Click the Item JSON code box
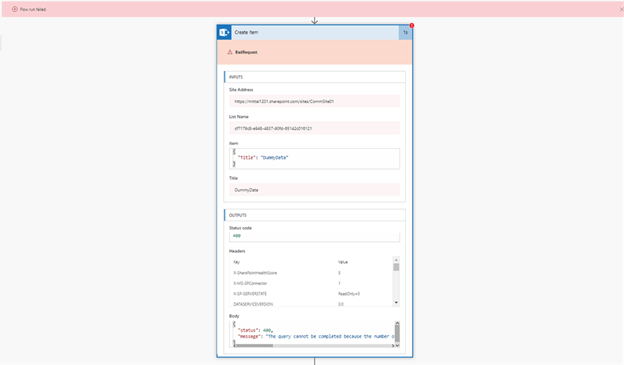Viewport: 624px width, 365px height. [314, 158]
